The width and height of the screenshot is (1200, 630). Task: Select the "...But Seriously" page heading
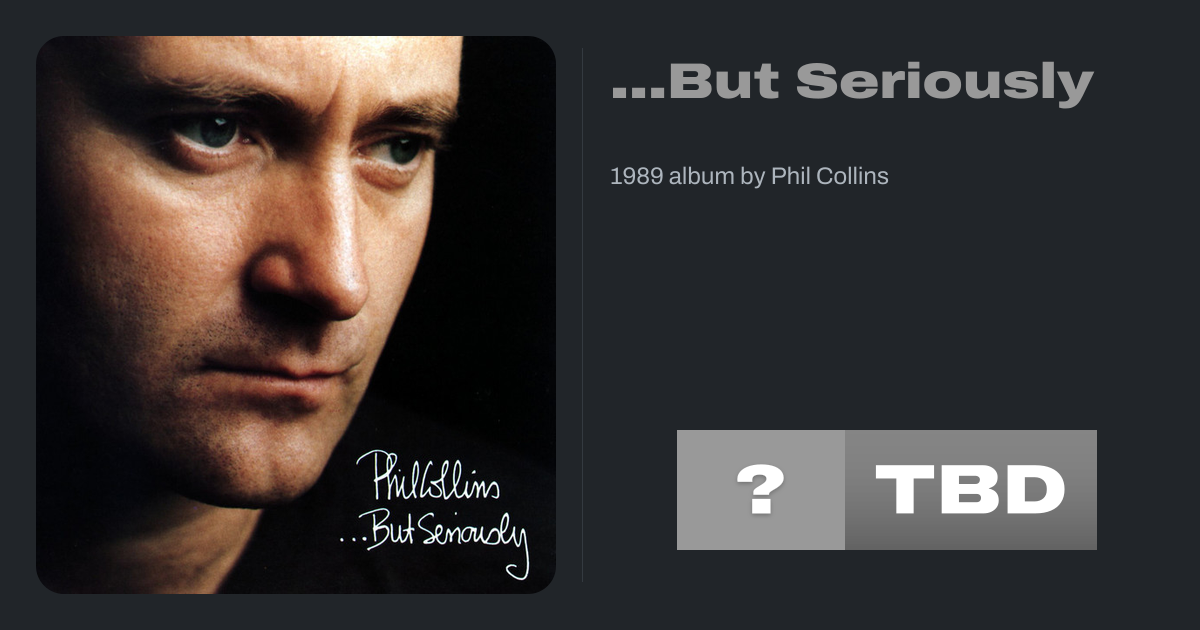tap(852, 82)
